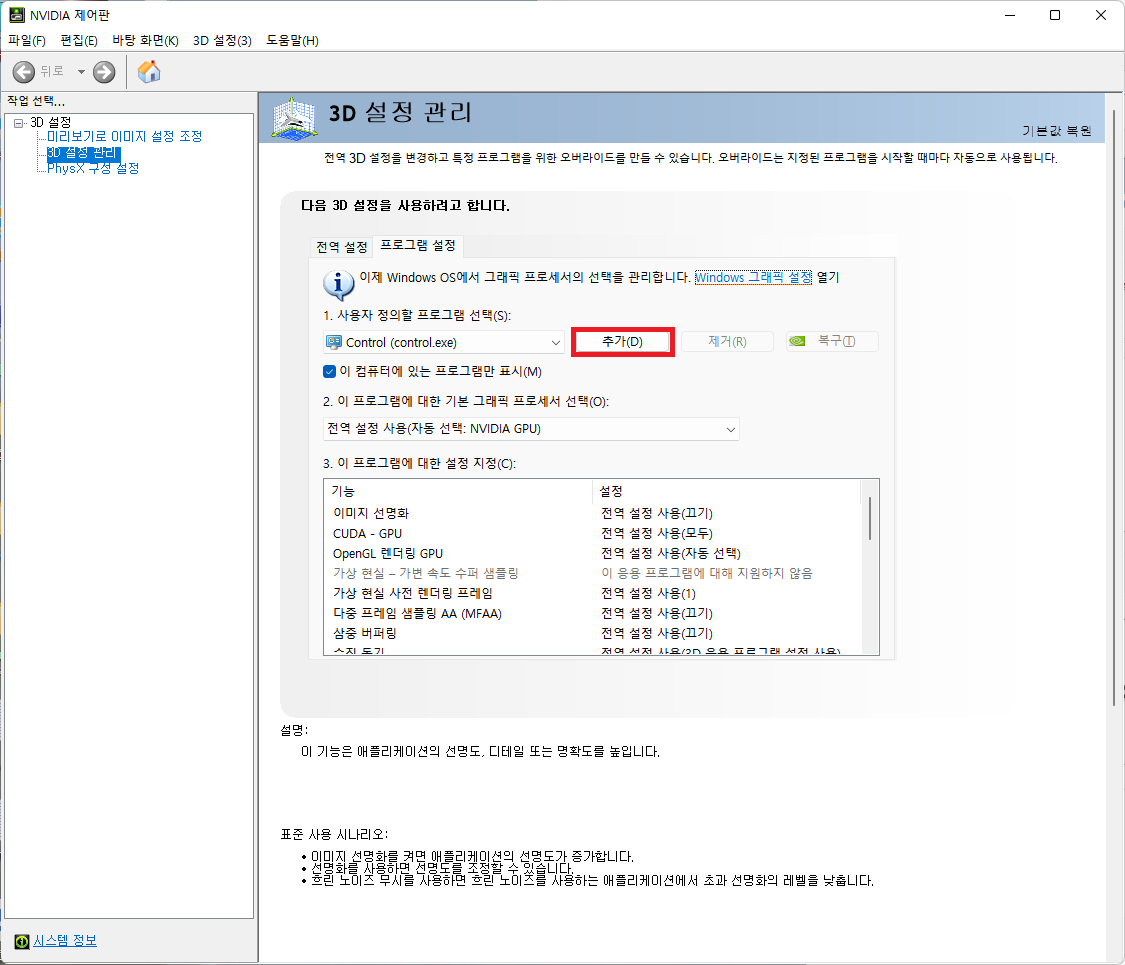Select 가상 현실 사전 렌더링 프레임 row
The width and height of the screenshot is (1125, 965).
(591, 593)
